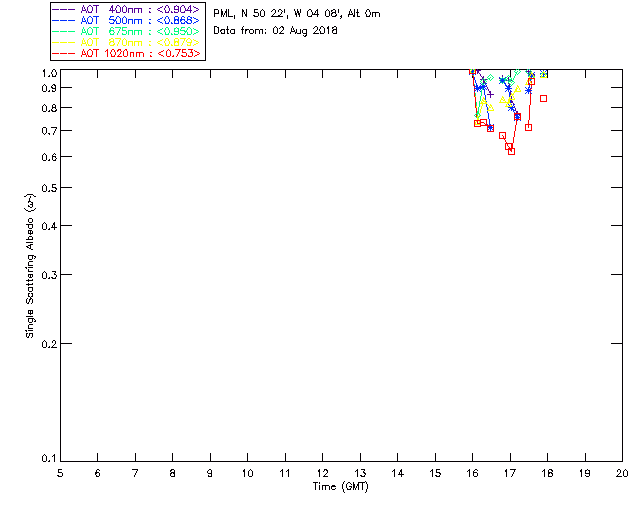Select the AOT 500nm legend entry
Screen dimensions: 640x512
click(x=126, y=20)
